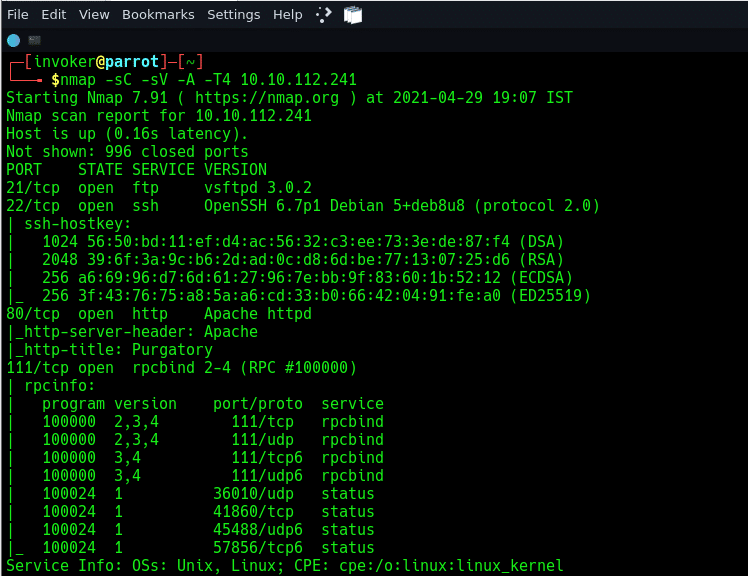Click 'Nmap scan report for 10.10.112.241' line
The height and width of the screenshot is (576, 748).
click(159, 115)
